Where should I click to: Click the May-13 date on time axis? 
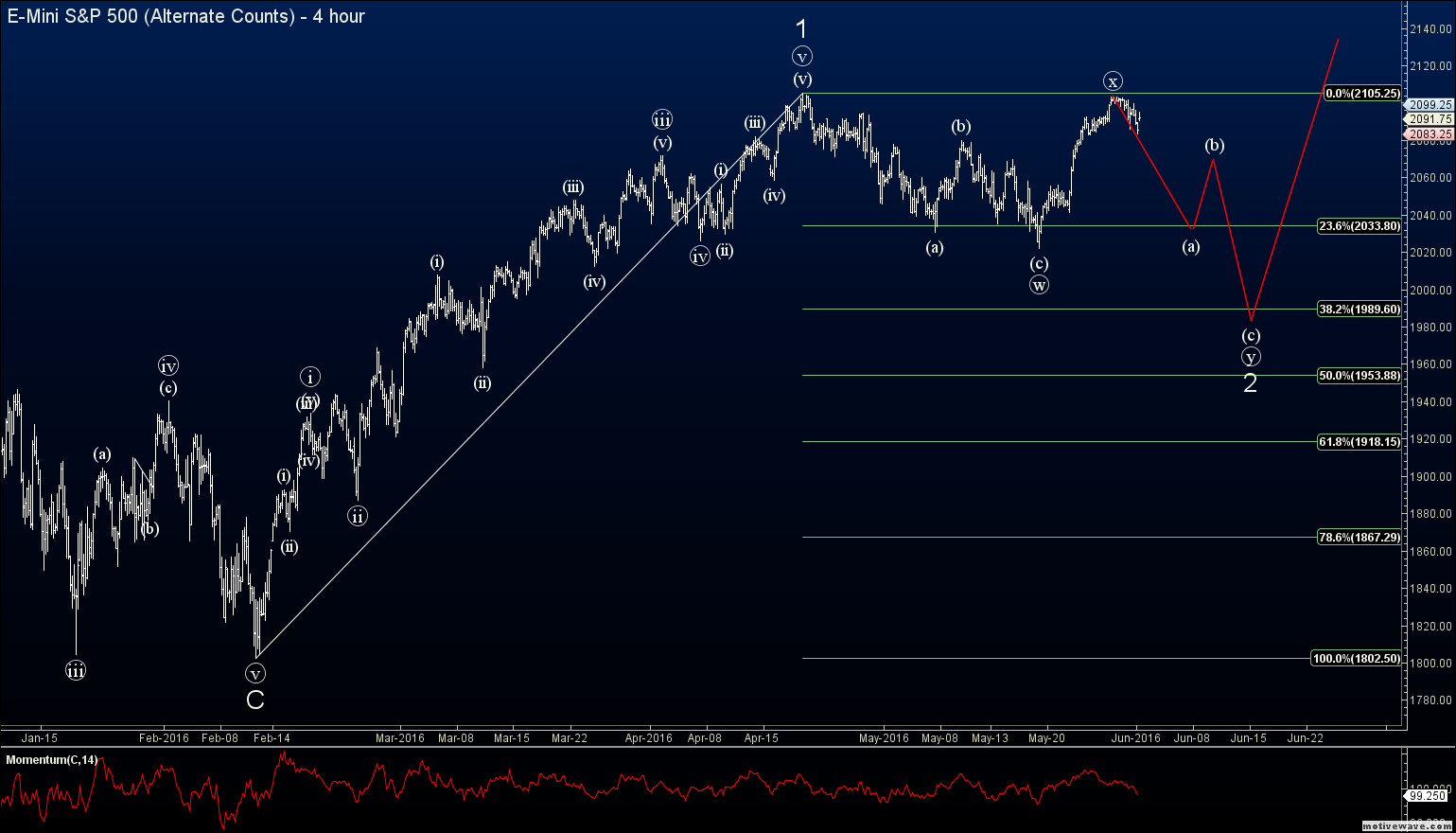(x=990, y=738)
